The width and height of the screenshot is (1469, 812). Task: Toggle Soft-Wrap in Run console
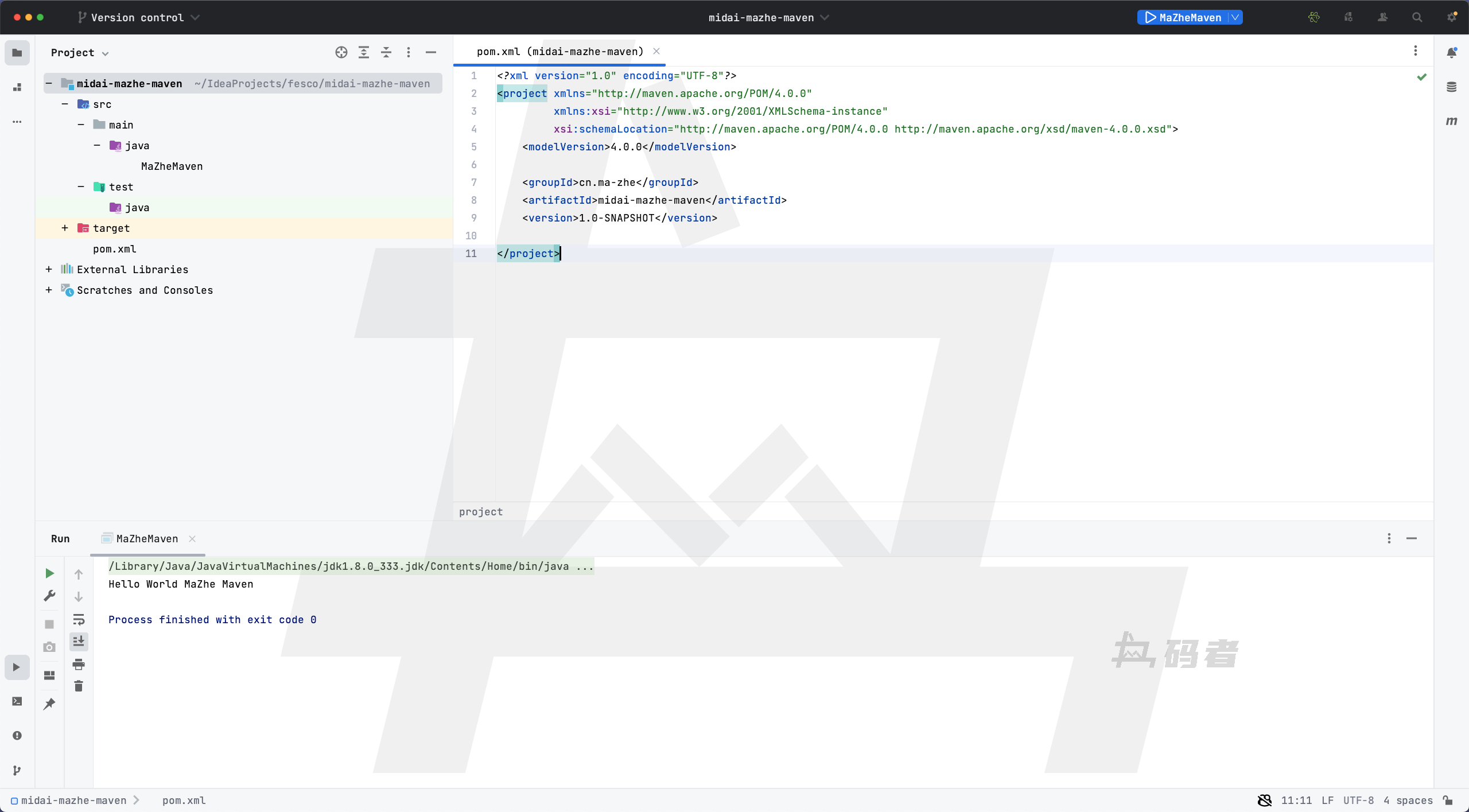[x=79, y=619]
